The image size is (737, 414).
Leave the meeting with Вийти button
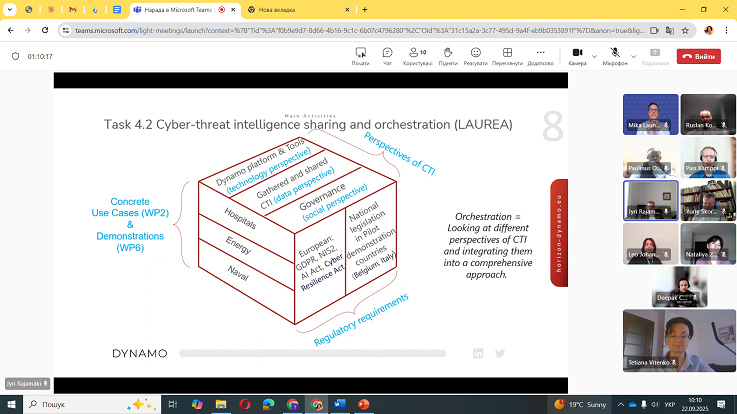[698, 56]
